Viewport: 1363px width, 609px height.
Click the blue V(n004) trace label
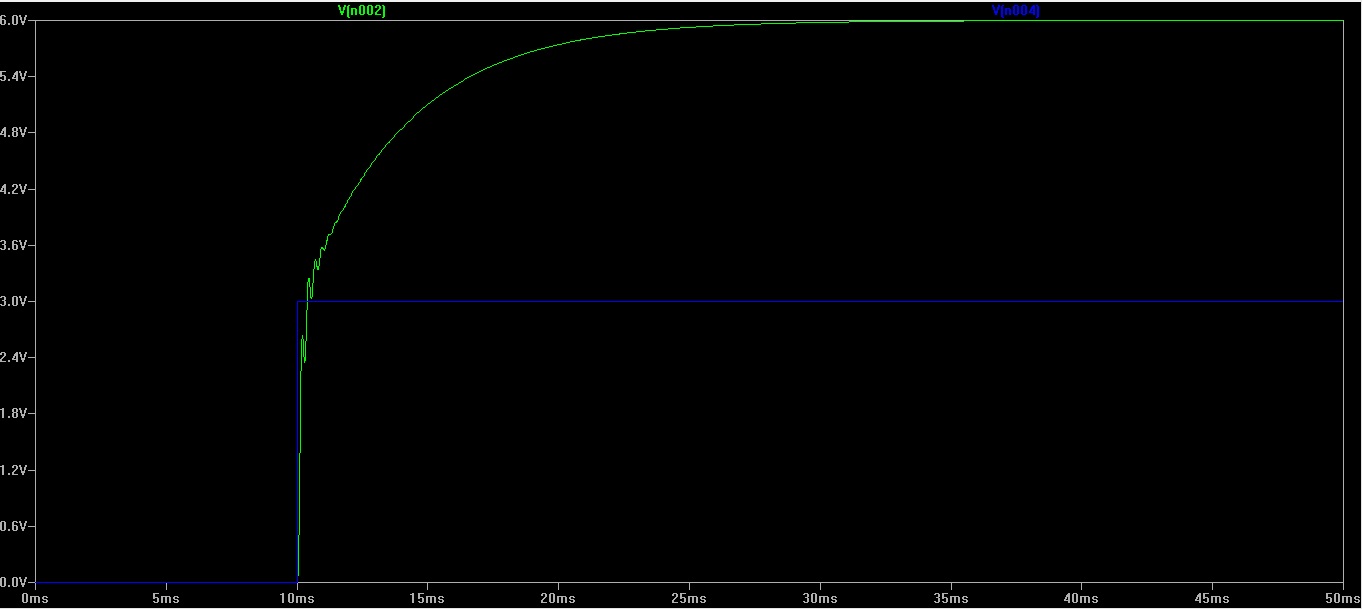[1015, 11]
